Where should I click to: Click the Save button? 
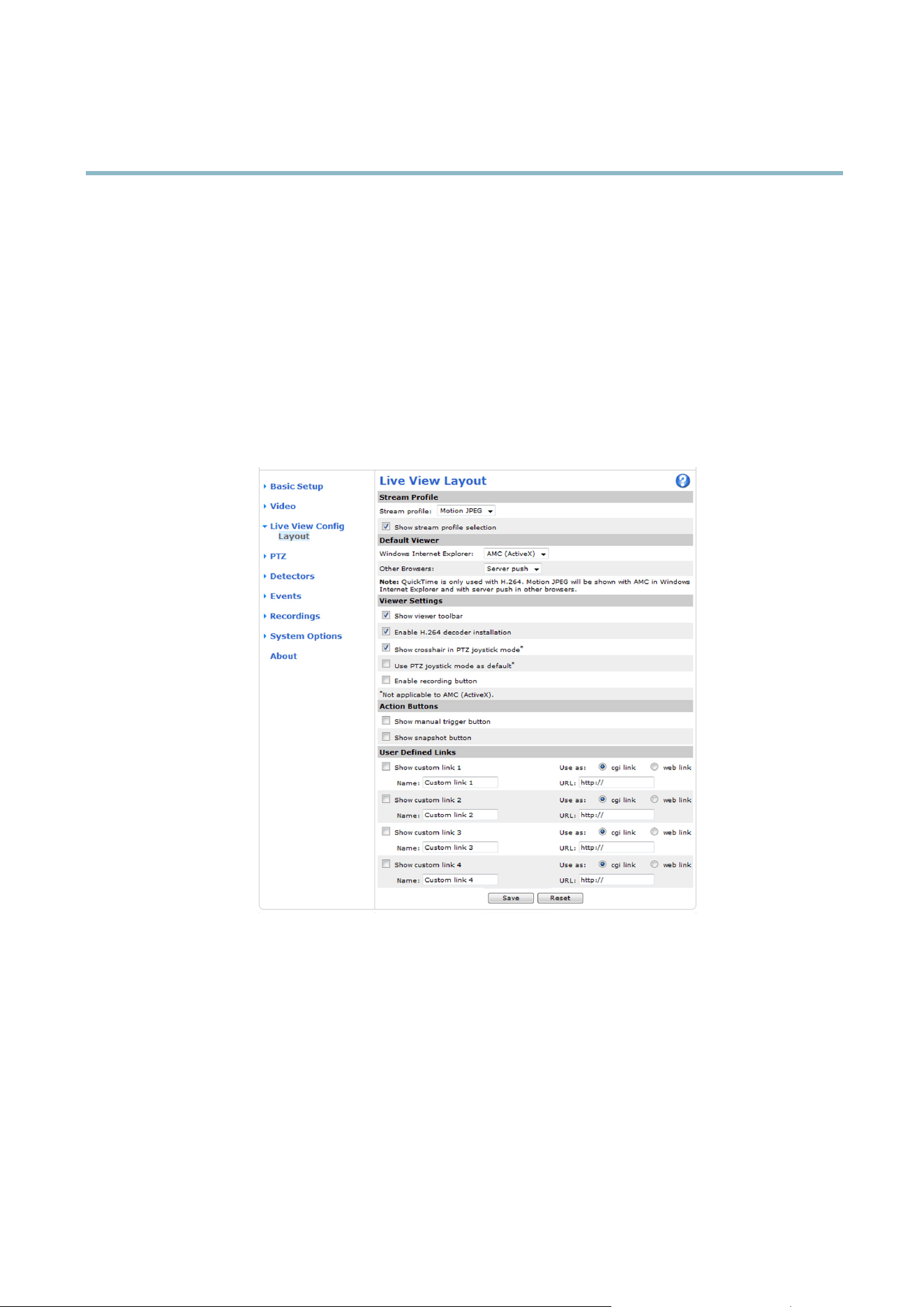click(511, 899)
